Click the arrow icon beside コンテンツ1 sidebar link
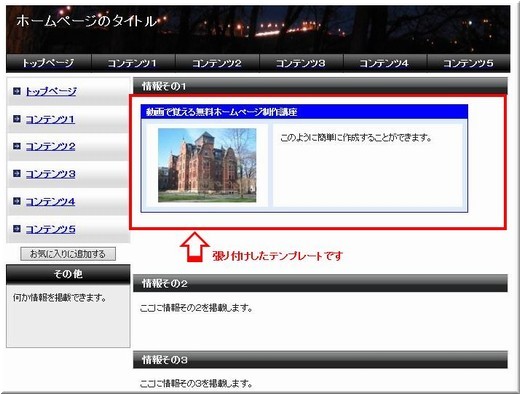This screenshot has height=394, width=520. [x=17, y=119]
